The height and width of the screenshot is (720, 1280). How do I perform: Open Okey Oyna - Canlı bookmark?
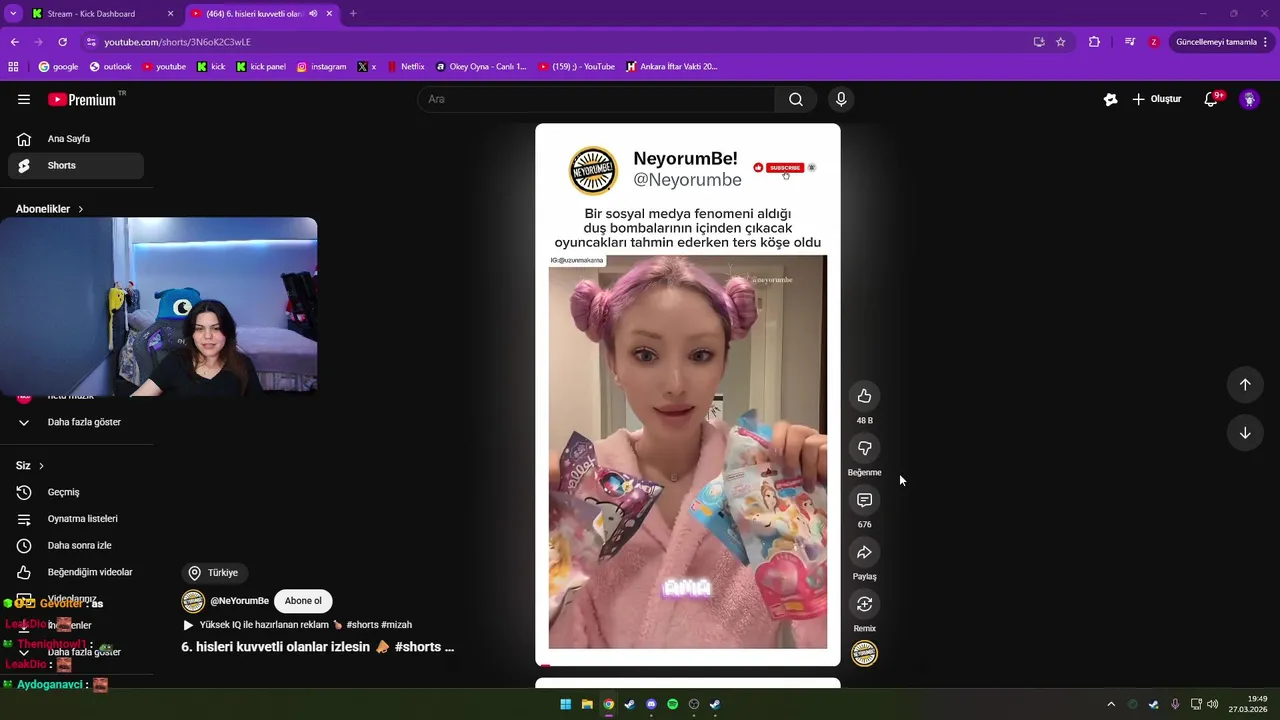coord(481,67)
